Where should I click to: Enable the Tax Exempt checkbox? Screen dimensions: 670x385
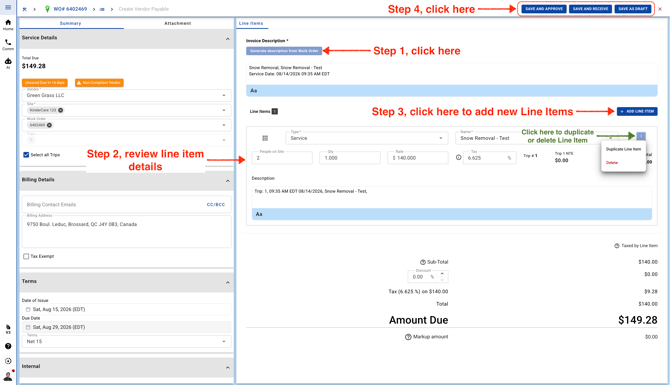click(26, 256)
